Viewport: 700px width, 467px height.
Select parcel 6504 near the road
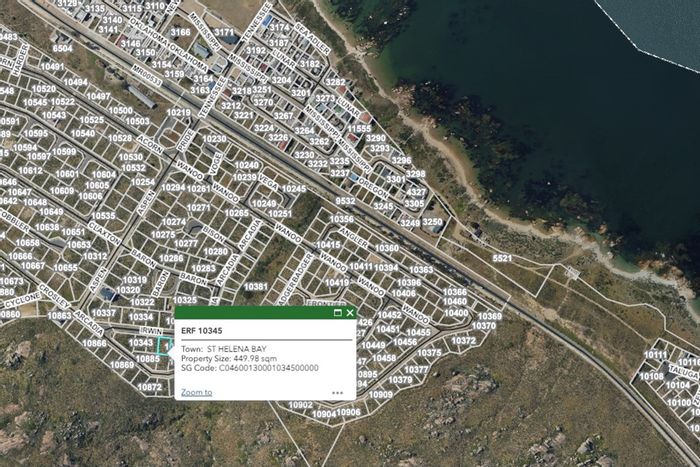[62, 48]
